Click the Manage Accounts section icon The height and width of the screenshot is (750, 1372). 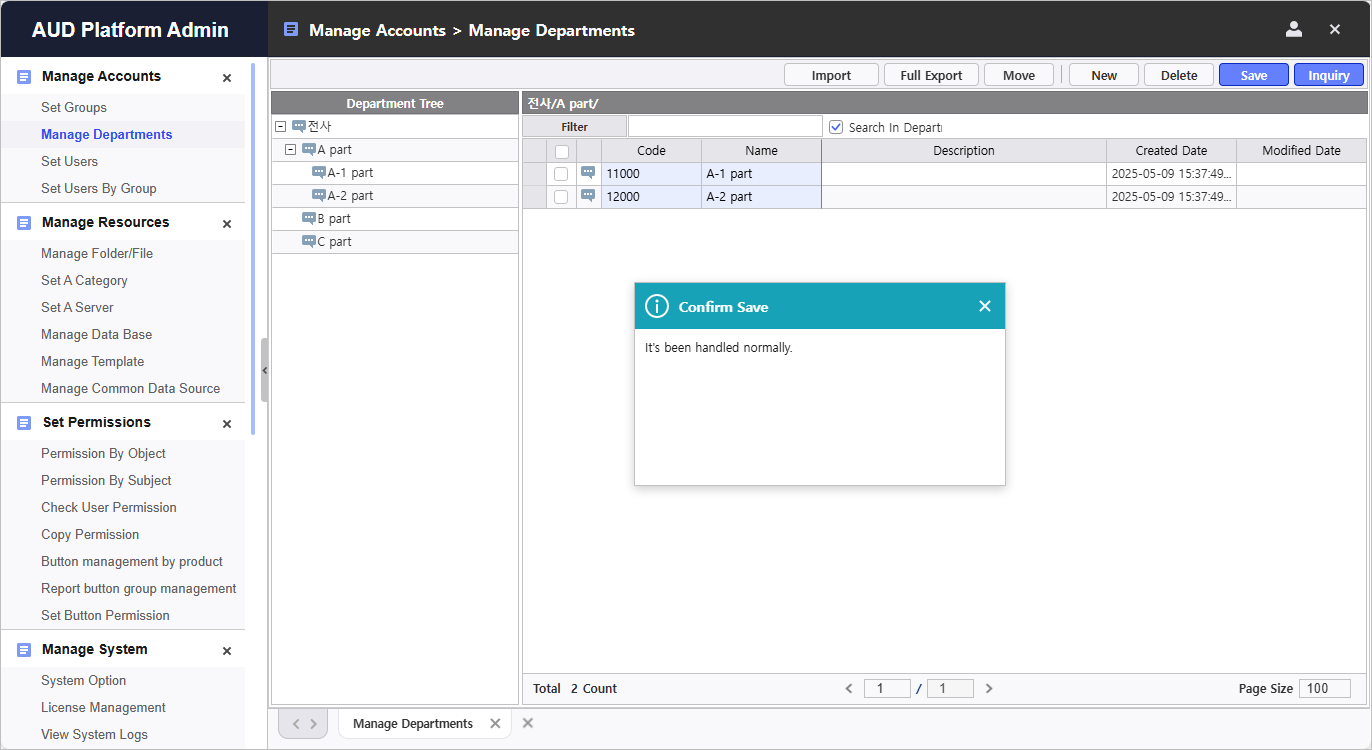pyautogui.click(x=24, y=77)
